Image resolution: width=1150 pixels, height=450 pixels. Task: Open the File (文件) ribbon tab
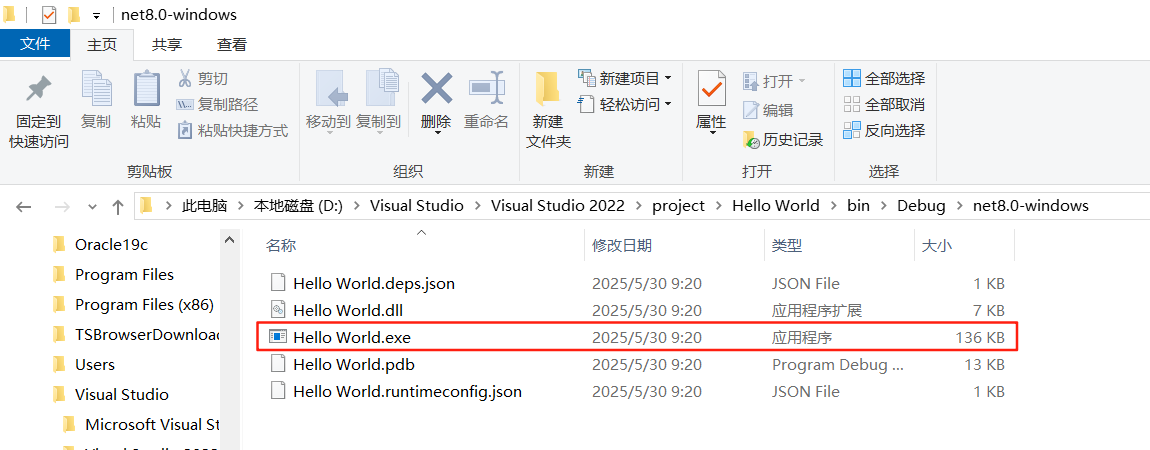34,45
